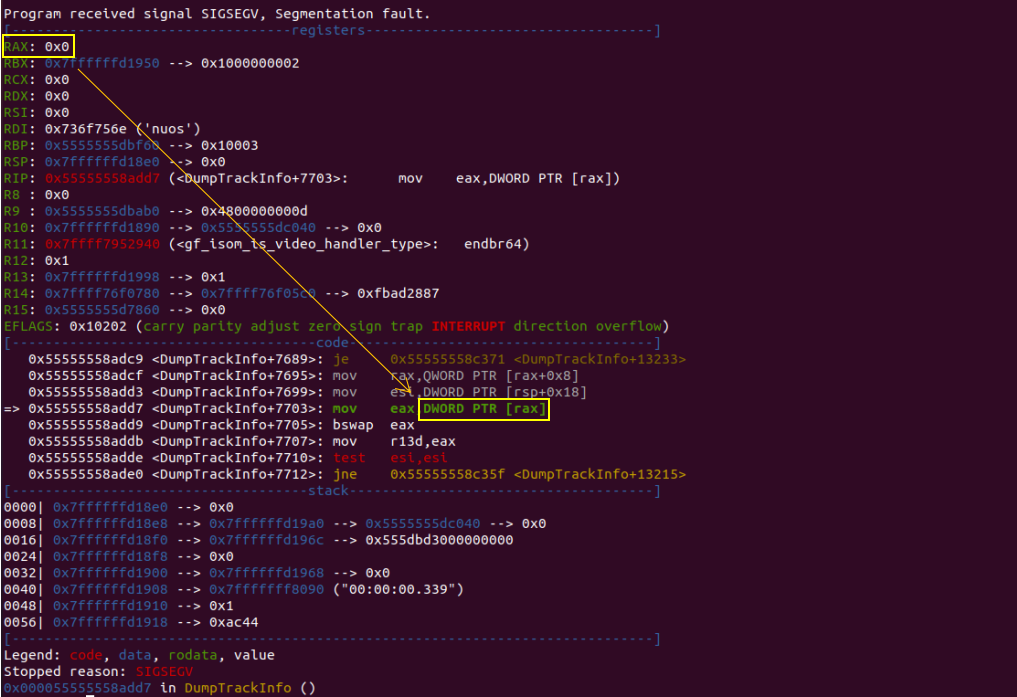Click the RDI value 0x736f756e

pos(86,129)
